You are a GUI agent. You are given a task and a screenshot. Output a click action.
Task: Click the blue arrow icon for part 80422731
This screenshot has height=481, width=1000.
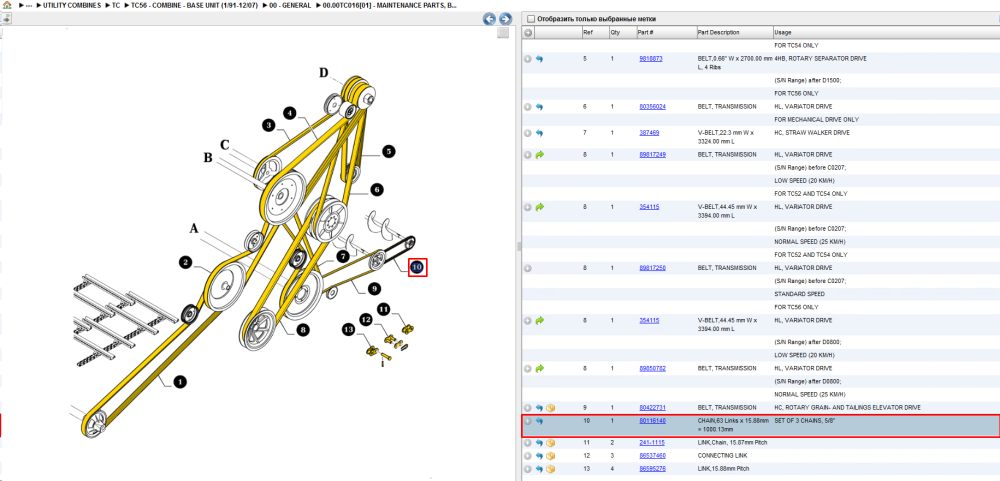pos(540,408)
